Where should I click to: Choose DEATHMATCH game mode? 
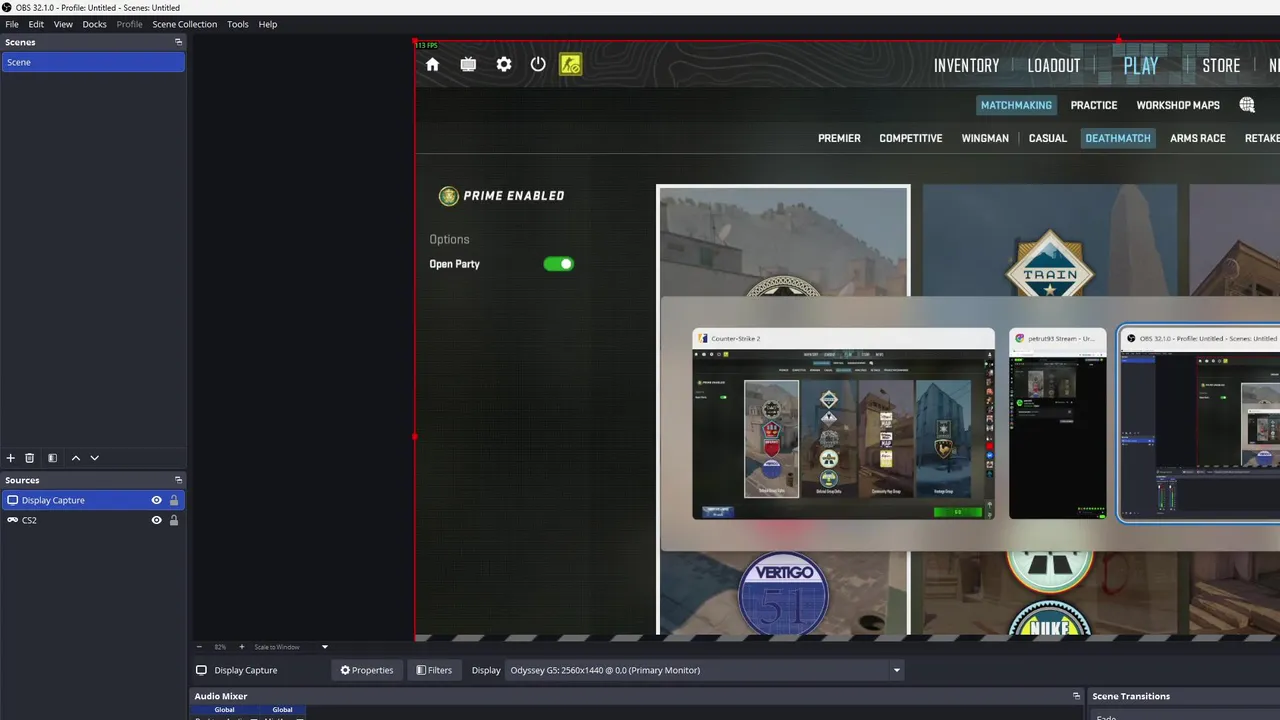coord(1118,138)
